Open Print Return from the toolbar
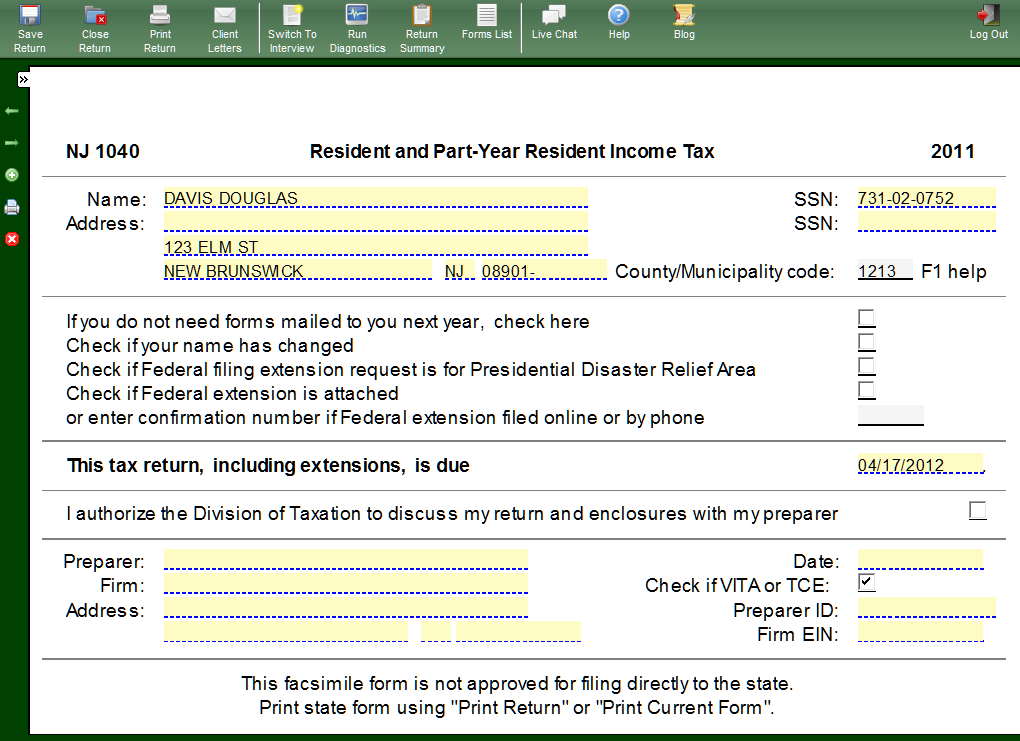This screenshot has height=741, width=1020. tap(160, 28)
